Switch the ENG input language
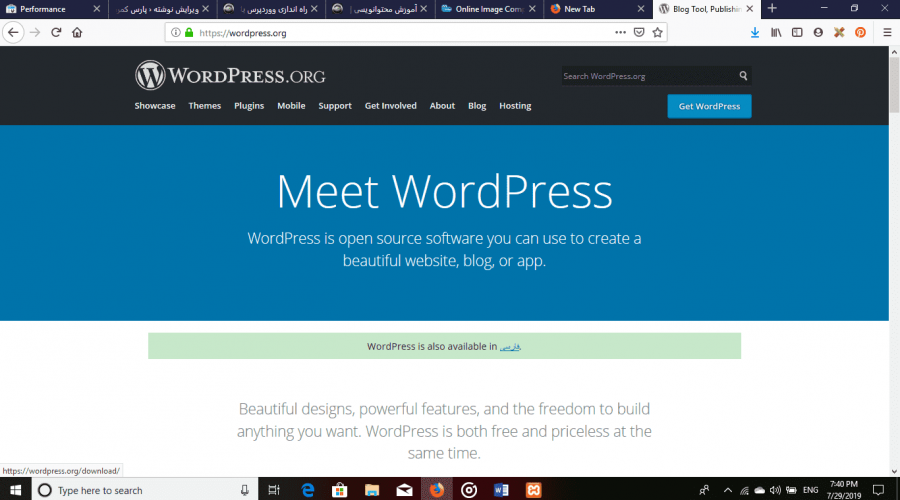 point(810,490)
